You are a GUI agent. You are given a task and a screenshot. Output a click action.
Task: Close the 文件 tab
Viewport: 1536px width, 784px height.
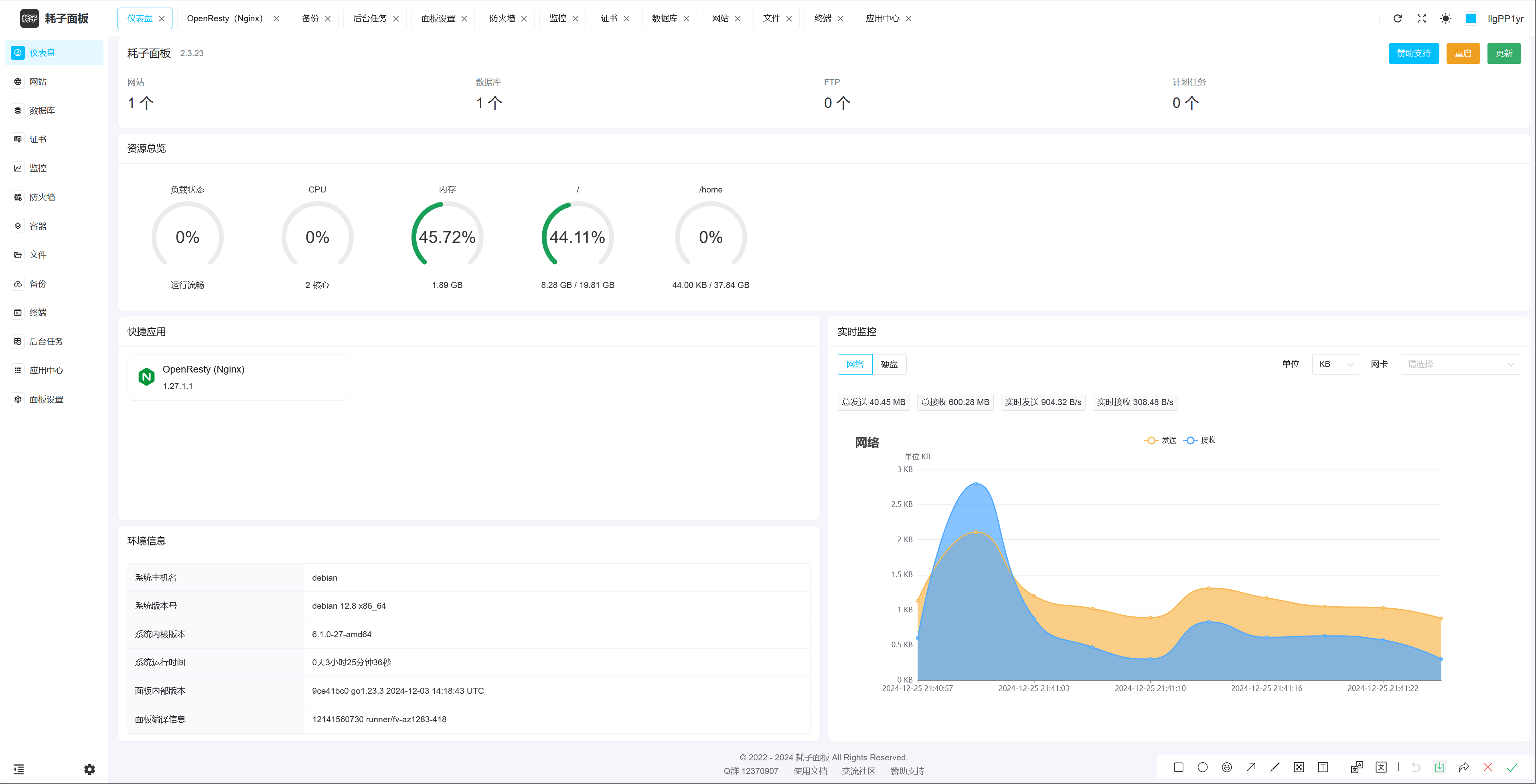(x=789, y=18)
